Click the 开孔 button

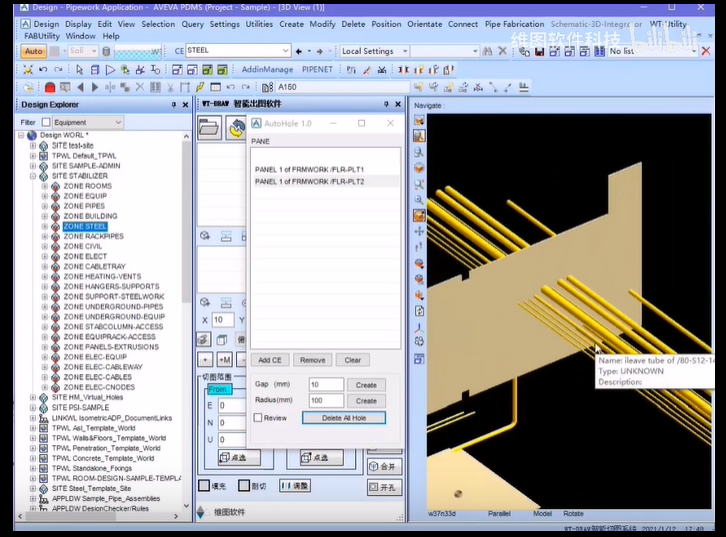coord(384,487)
